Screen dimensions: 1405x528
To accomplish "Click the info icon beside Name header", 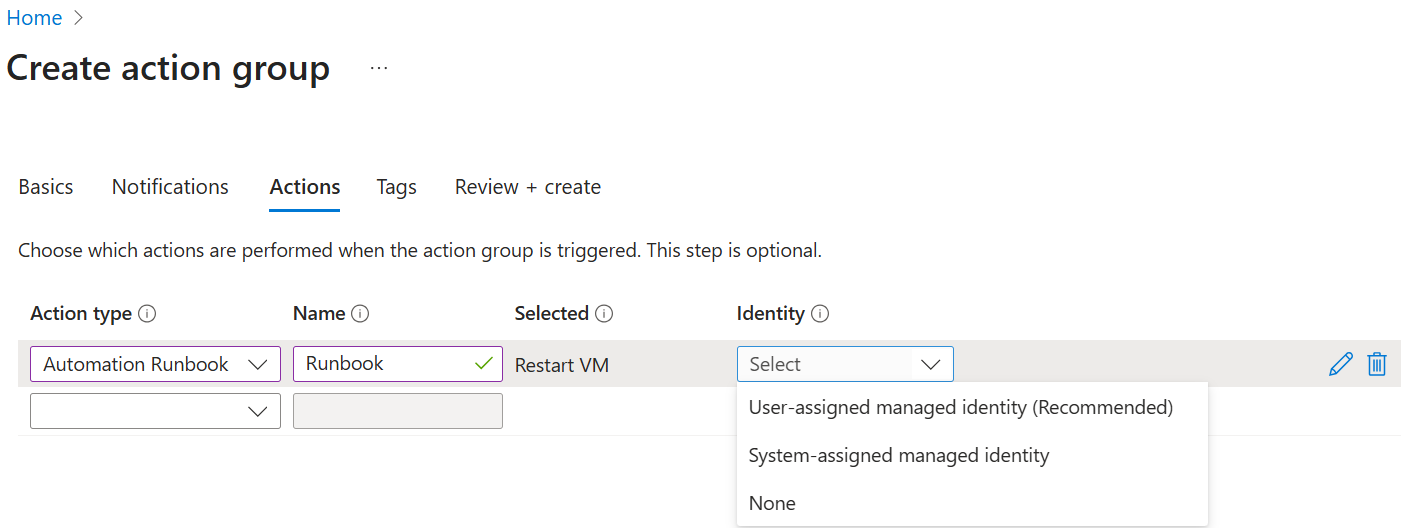I will (360, 314).
